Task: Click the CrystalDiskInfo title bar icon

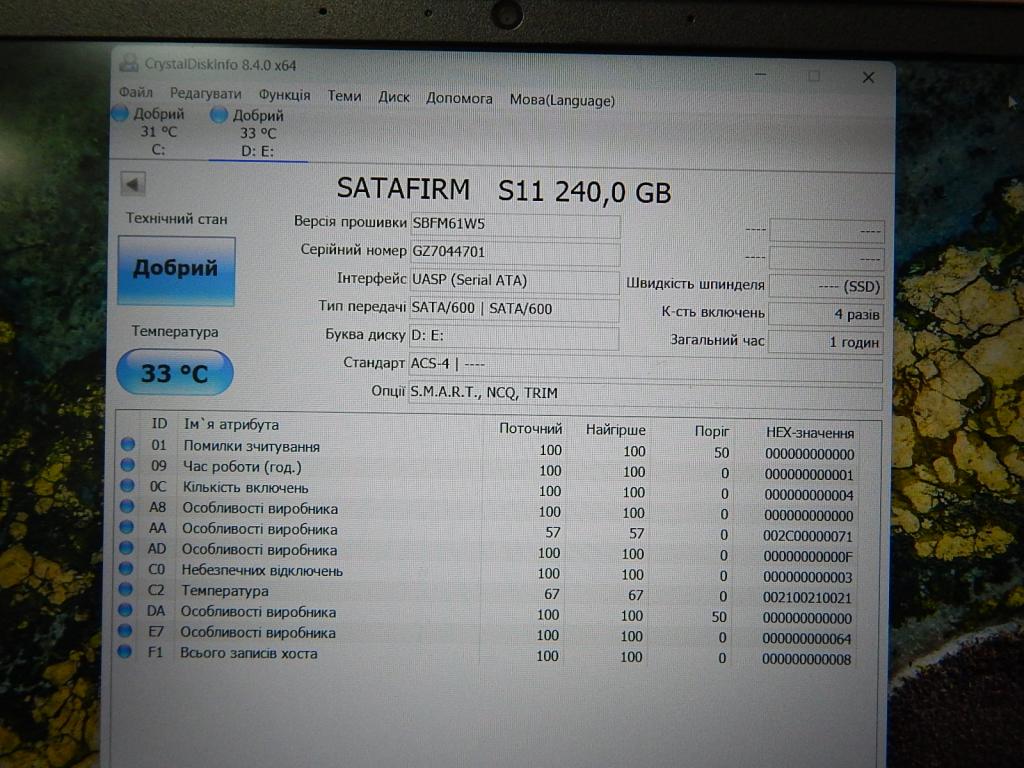Action: (x=129, y=63)
